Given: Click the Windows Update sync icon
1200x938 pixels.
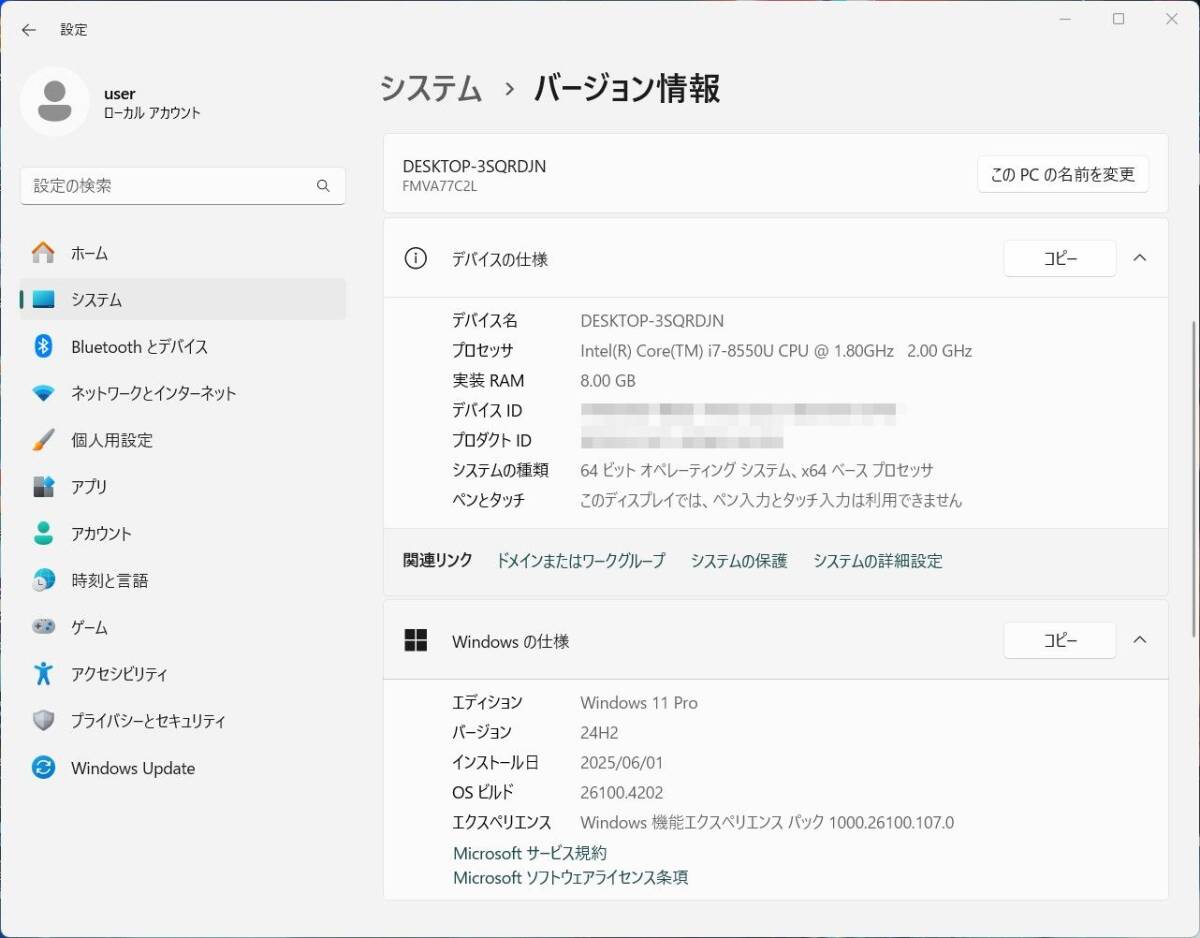Looking at the screenshot, I should 43,768.
